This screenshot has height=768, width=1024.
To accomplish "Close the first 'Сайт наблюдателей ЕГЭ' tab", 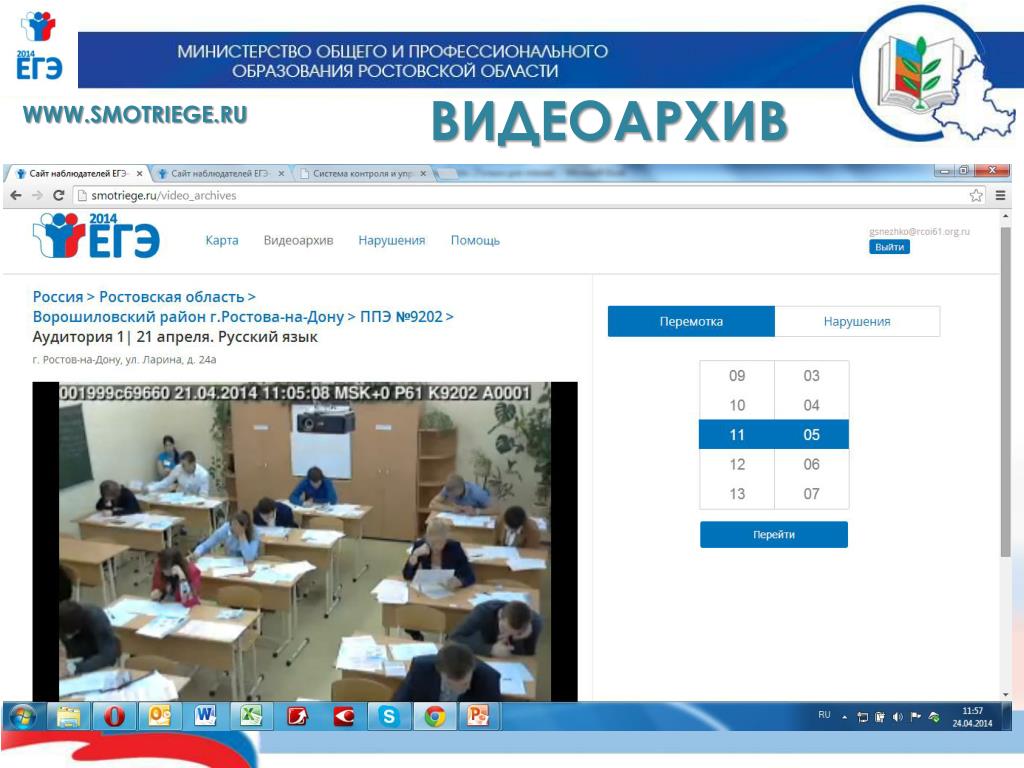I will pyautogui.click(x=139, y=174).
